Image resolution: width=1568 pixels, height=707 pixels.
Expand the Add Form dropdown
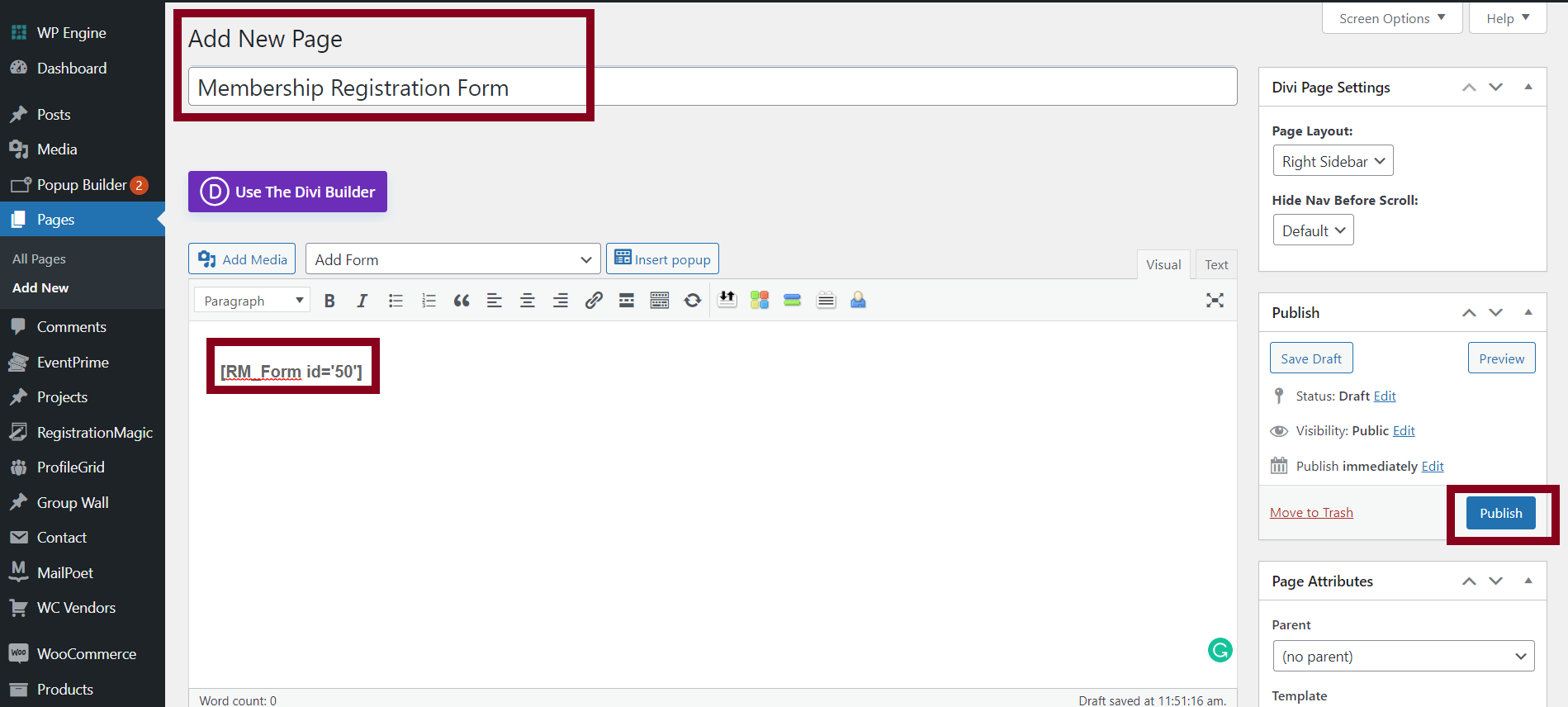point(452,259)
